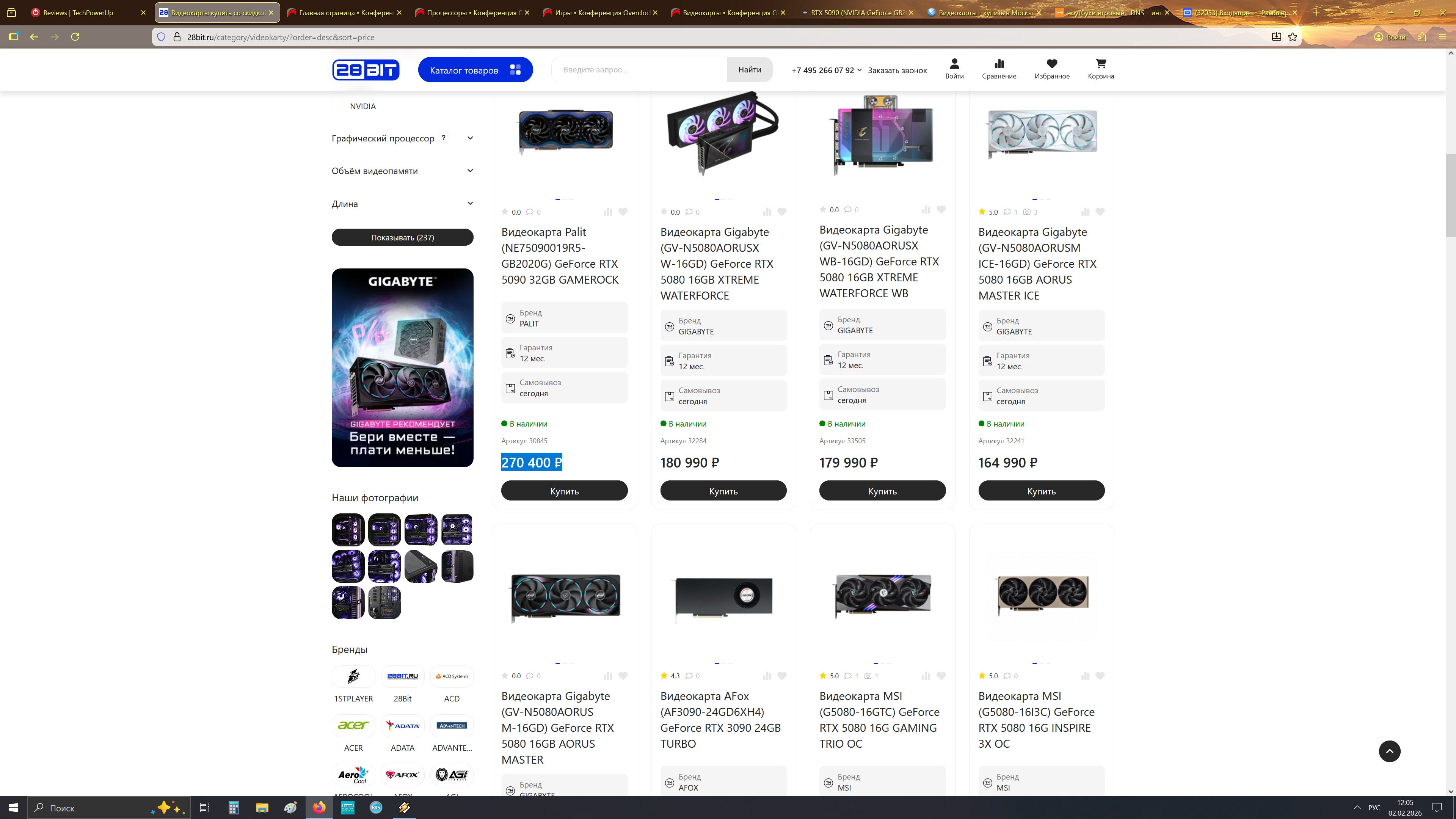1456x819 pixels.
Task: Open phone number dropdown arrow
Action: [859, 70]
